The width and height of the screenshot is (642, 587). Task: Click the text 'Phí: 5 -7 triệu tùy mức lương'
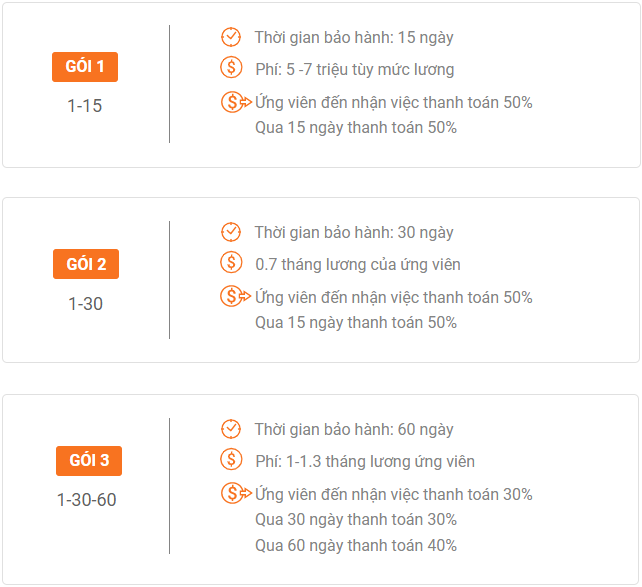(354, 70)
